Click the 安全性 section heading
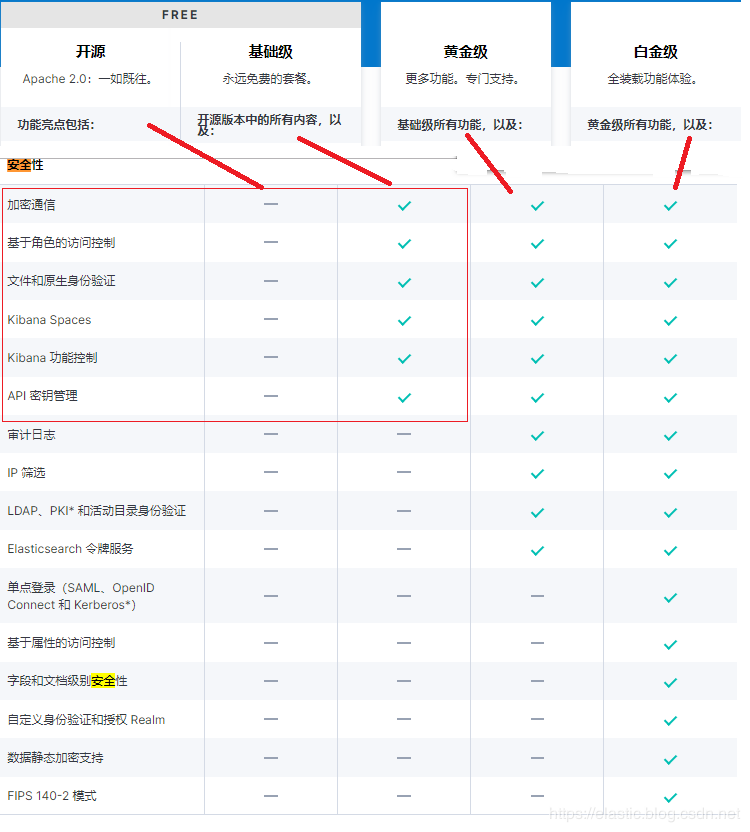The height and width of the screenshot is (832, 750). tap(25, 165)
